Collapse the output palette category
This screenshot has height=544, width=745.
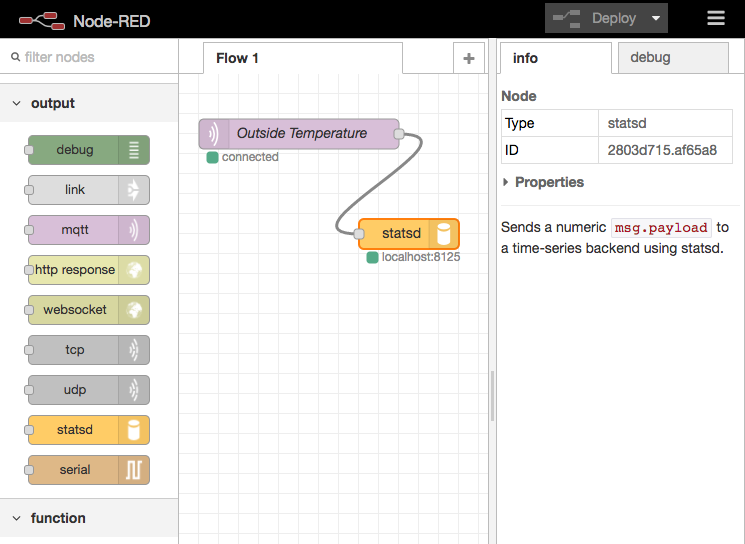89,103
